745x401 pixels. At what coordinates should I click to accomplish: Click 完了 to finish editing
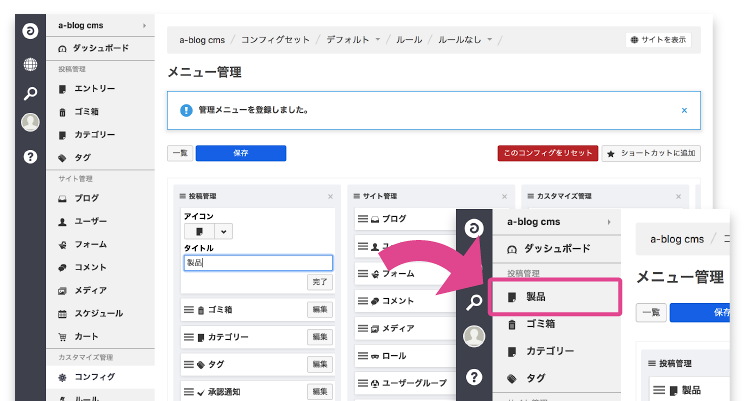point(320,282)
